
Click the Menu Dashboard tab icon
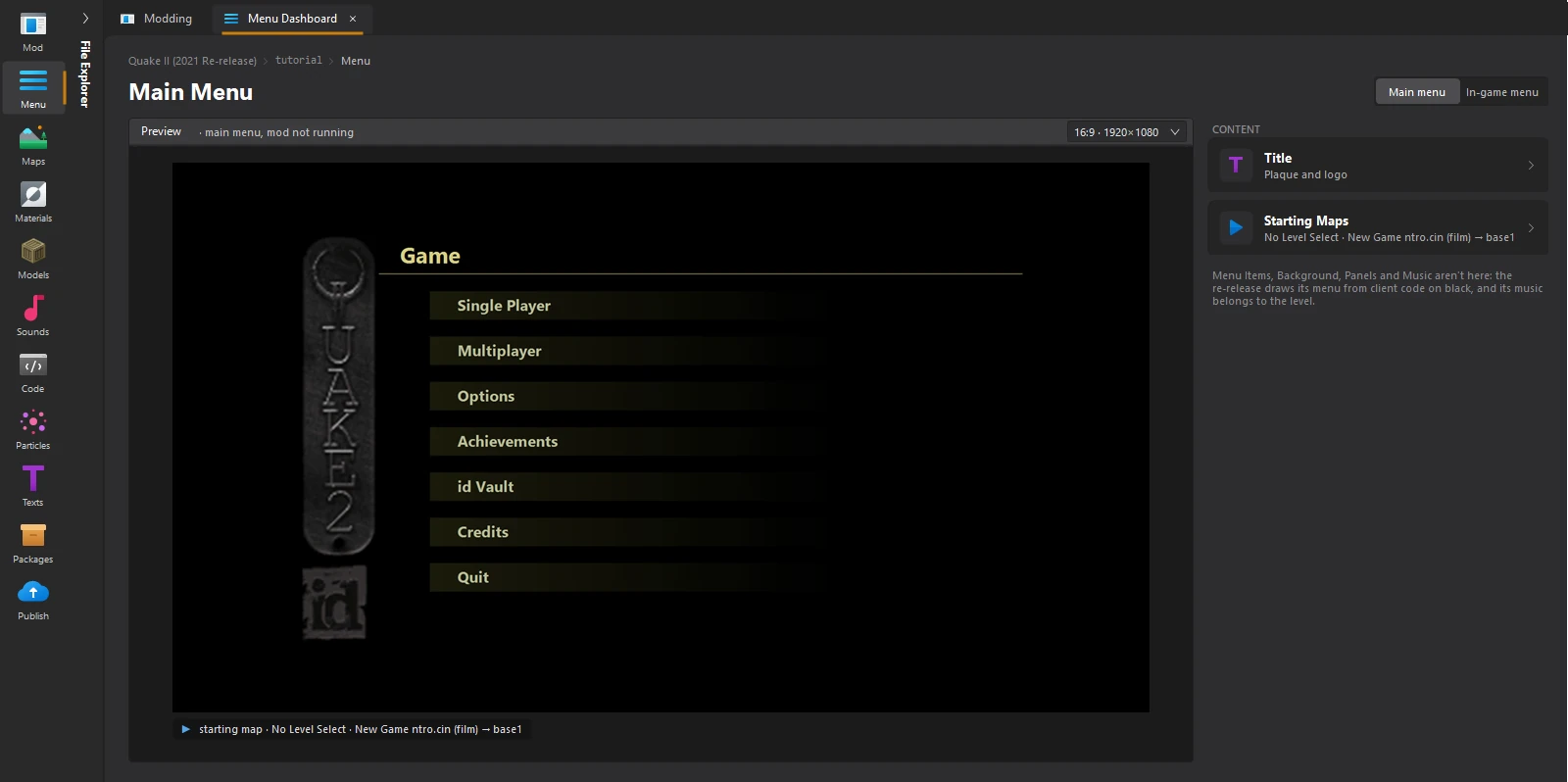[231, 19]
